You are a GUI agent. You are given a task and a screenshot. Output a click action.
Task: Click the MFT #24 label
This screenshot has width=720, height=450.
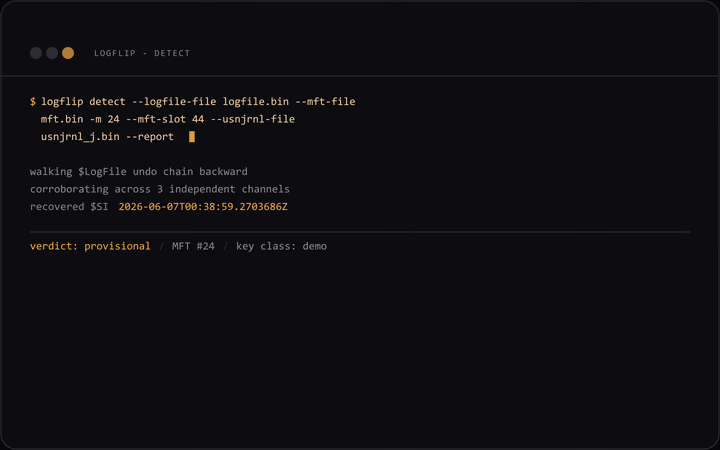click(x=193, y=246)
